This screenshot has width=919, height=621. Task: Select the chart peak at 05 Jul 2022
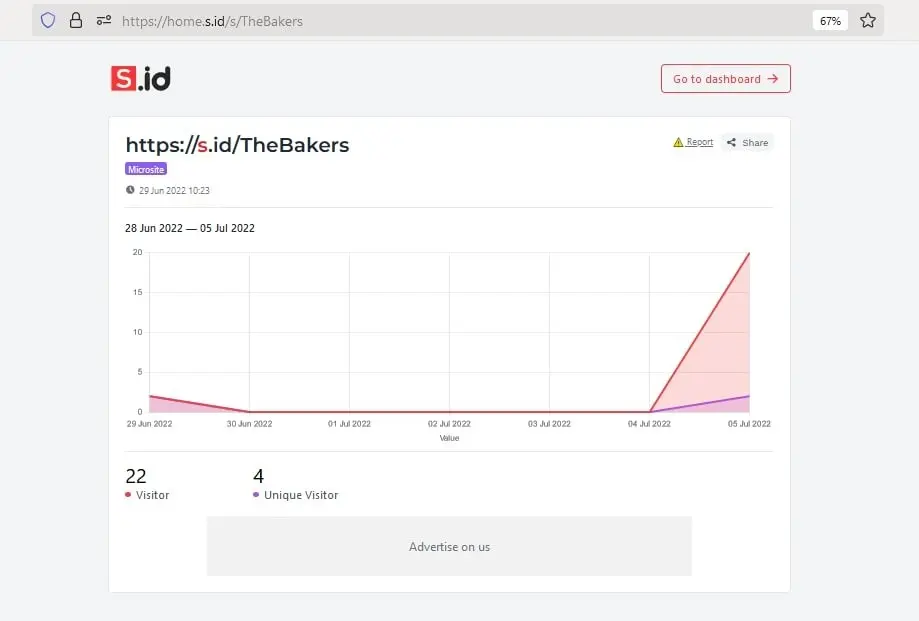click(749, 253)
